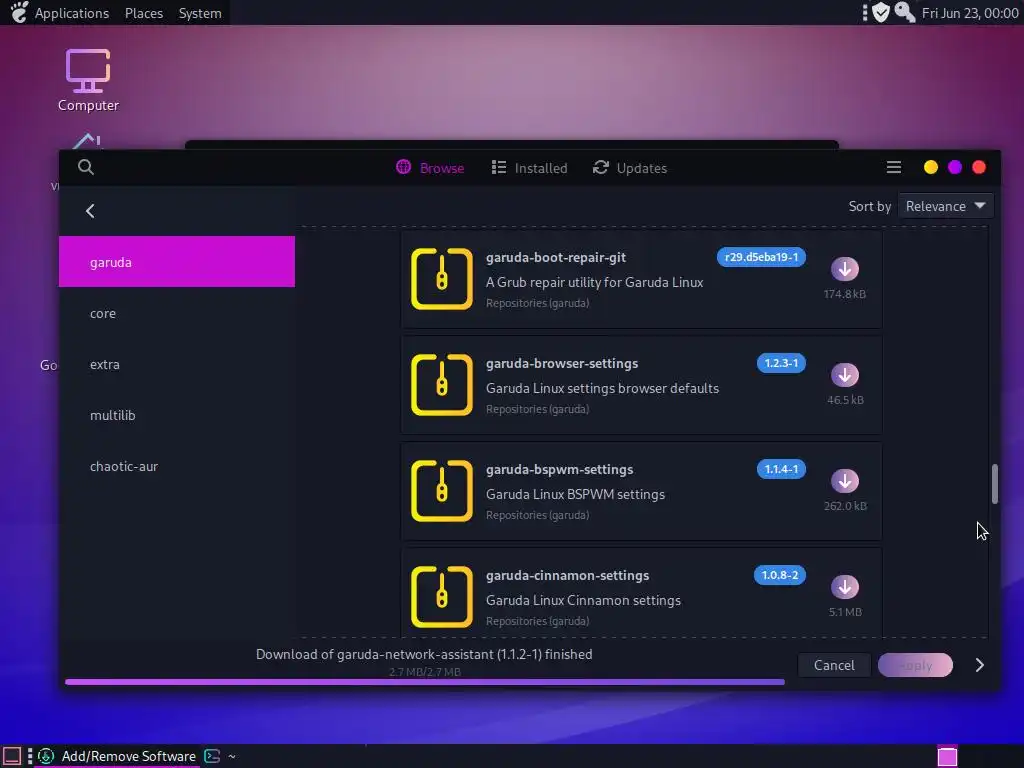Image resolution: width=1024 pixels, height=768 pixels.
Task: Click 'Garuda Linux settings browser defaults' description
Action: tap(602, 388)
